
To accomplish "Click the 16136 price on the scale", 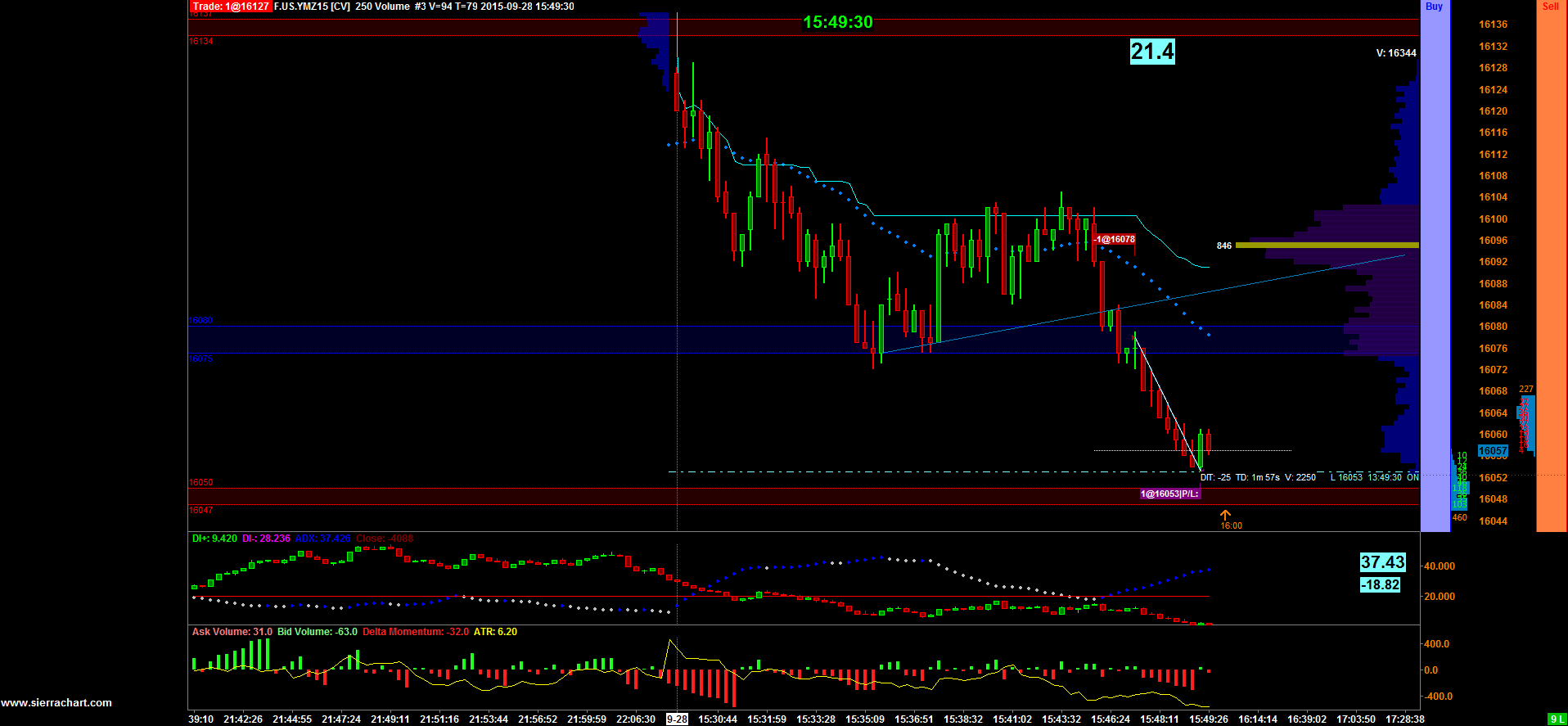I will pyautogui.click(x=1493, y=25).
